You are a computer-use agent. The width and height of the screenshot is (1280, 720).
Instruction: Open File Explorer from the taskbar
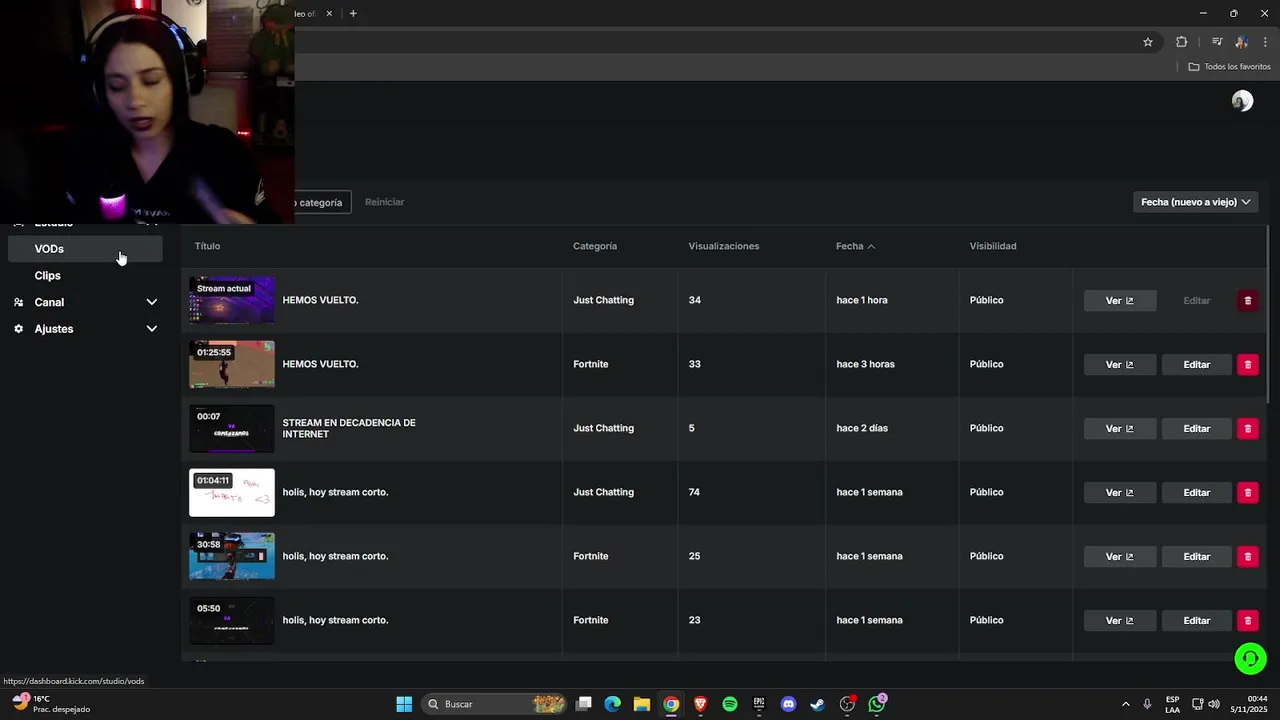click(642, 704)
